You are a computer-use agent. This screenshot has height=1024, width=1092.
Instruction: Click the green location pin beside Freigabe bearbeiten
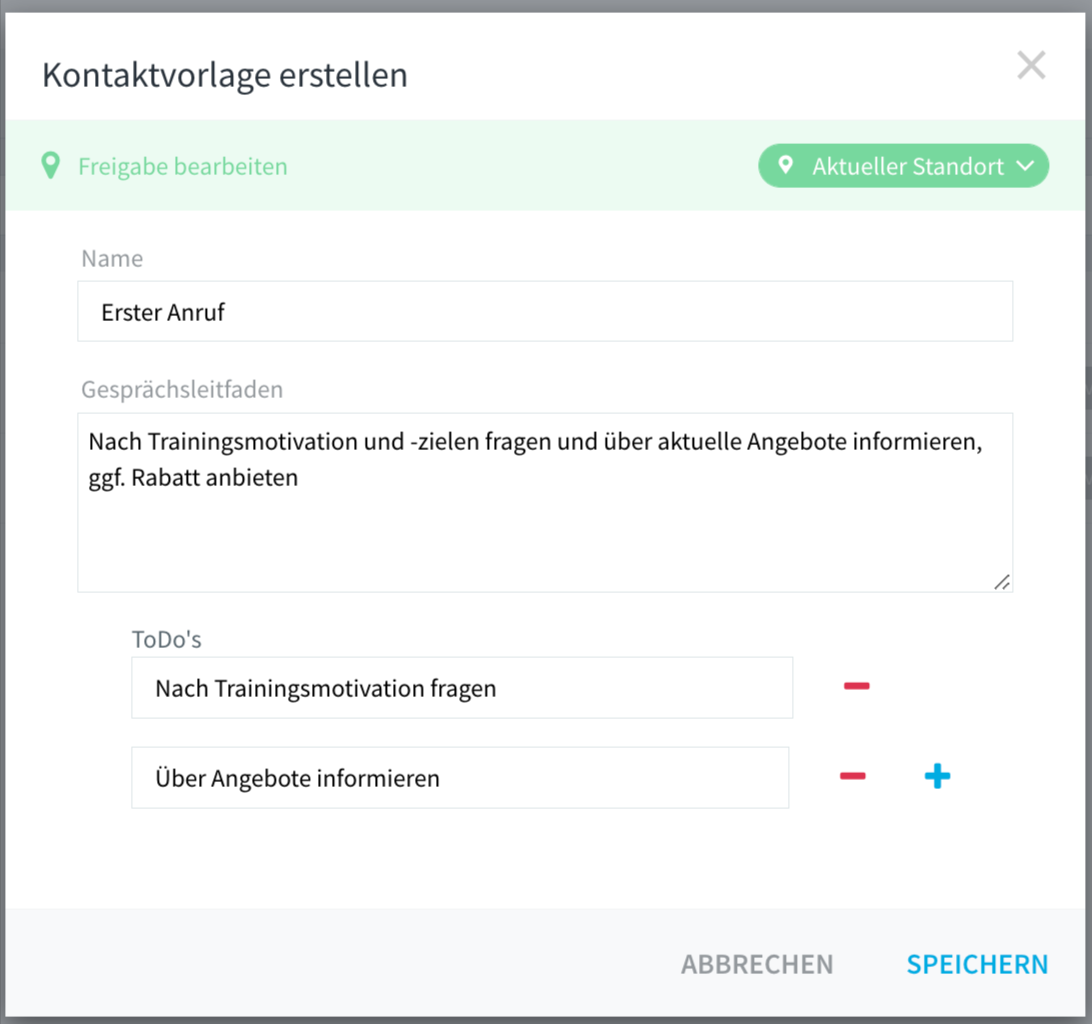coord(50,166)
